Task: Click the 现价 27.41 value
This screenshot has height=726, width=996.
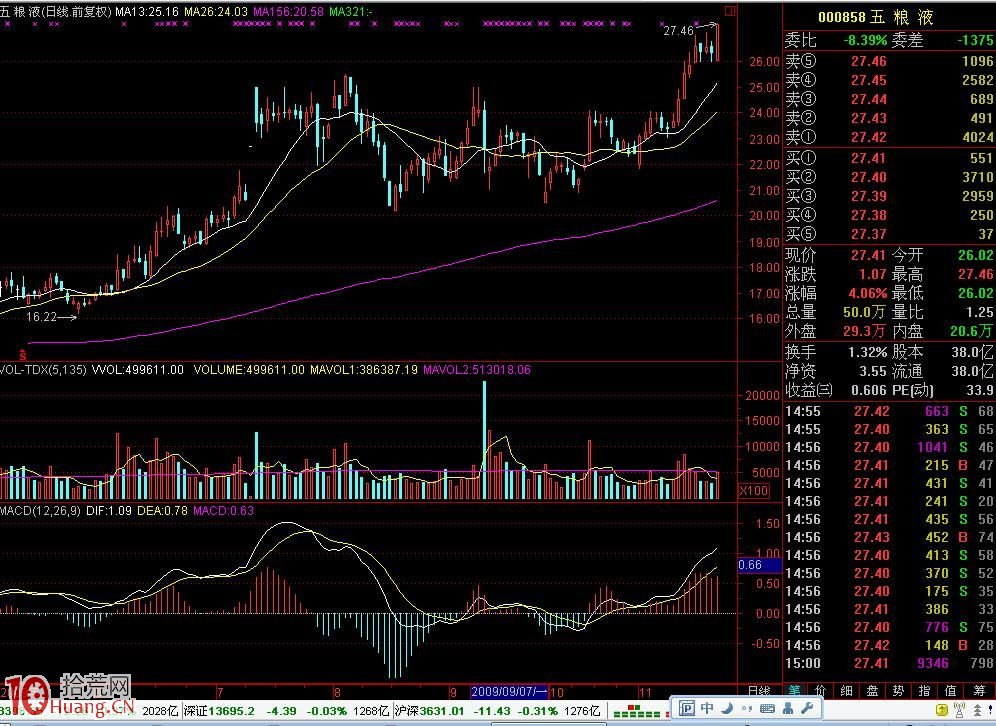Action: click(x=868, y=255)
